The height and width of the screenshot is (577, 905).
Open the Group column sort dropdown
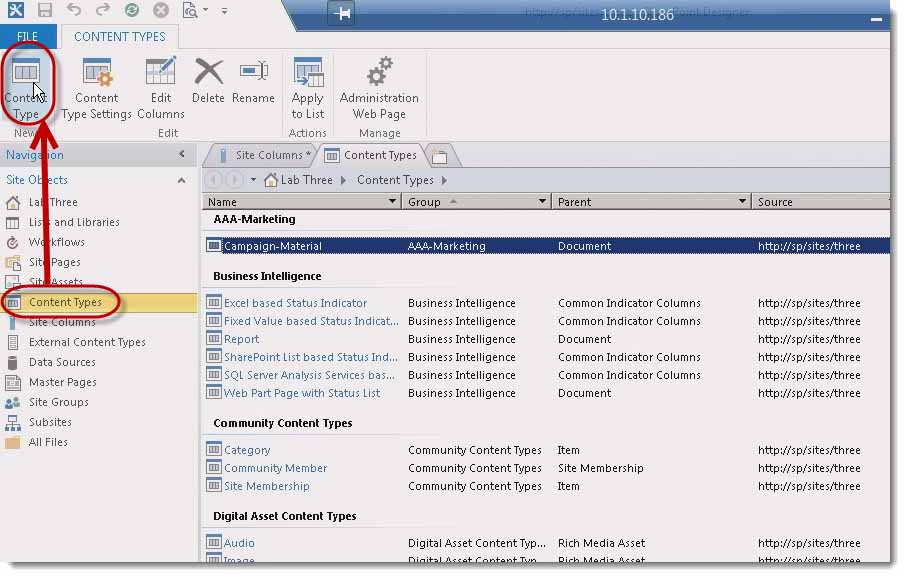point(540,201)
